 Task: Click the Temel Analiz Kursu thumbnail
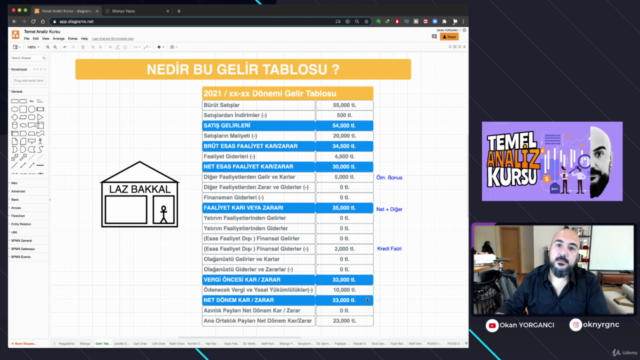pos(552,161)
